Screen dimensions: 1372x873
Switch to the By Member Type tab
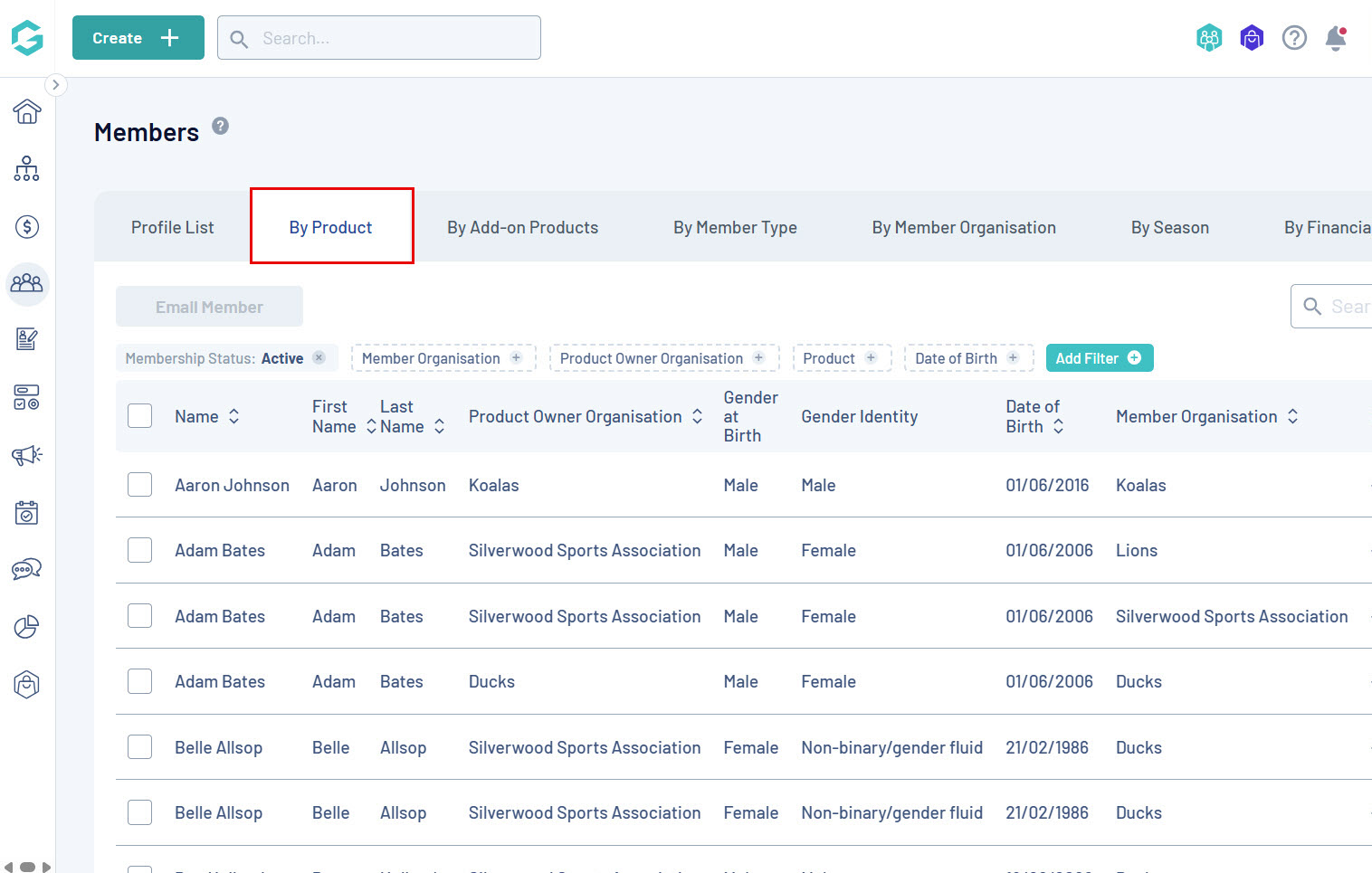click(735, 227)
